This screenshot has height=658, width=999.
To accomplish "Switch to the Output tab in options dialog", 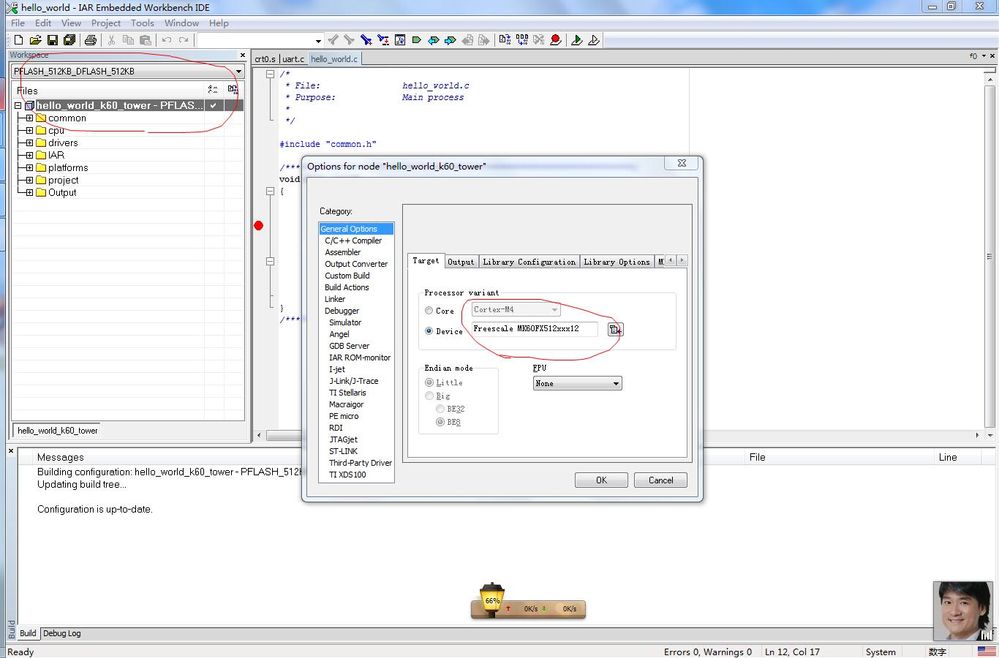I will (461, 262).
